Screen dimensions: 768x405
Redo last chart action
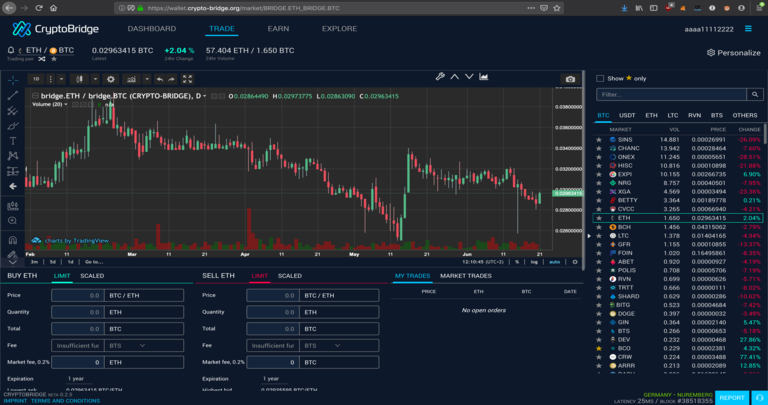point(171,79)
